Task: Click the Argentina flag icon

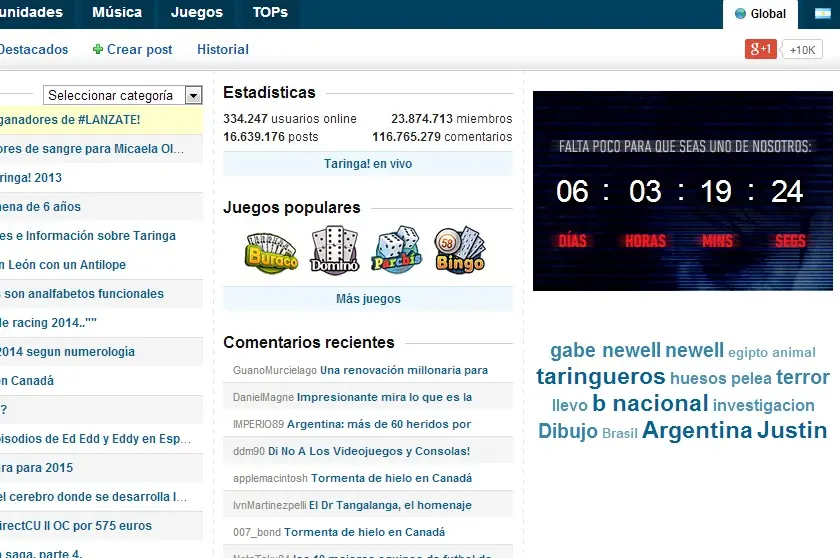Action: [x=823, y=14]
